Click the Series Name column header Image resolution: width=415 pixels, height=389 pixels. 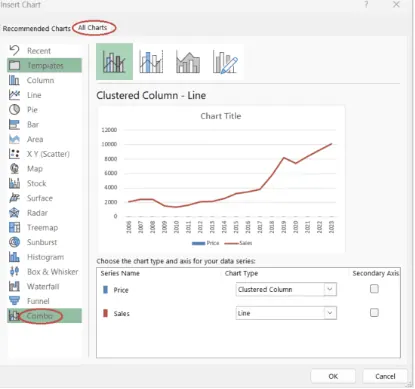click(x=120, y=273)
